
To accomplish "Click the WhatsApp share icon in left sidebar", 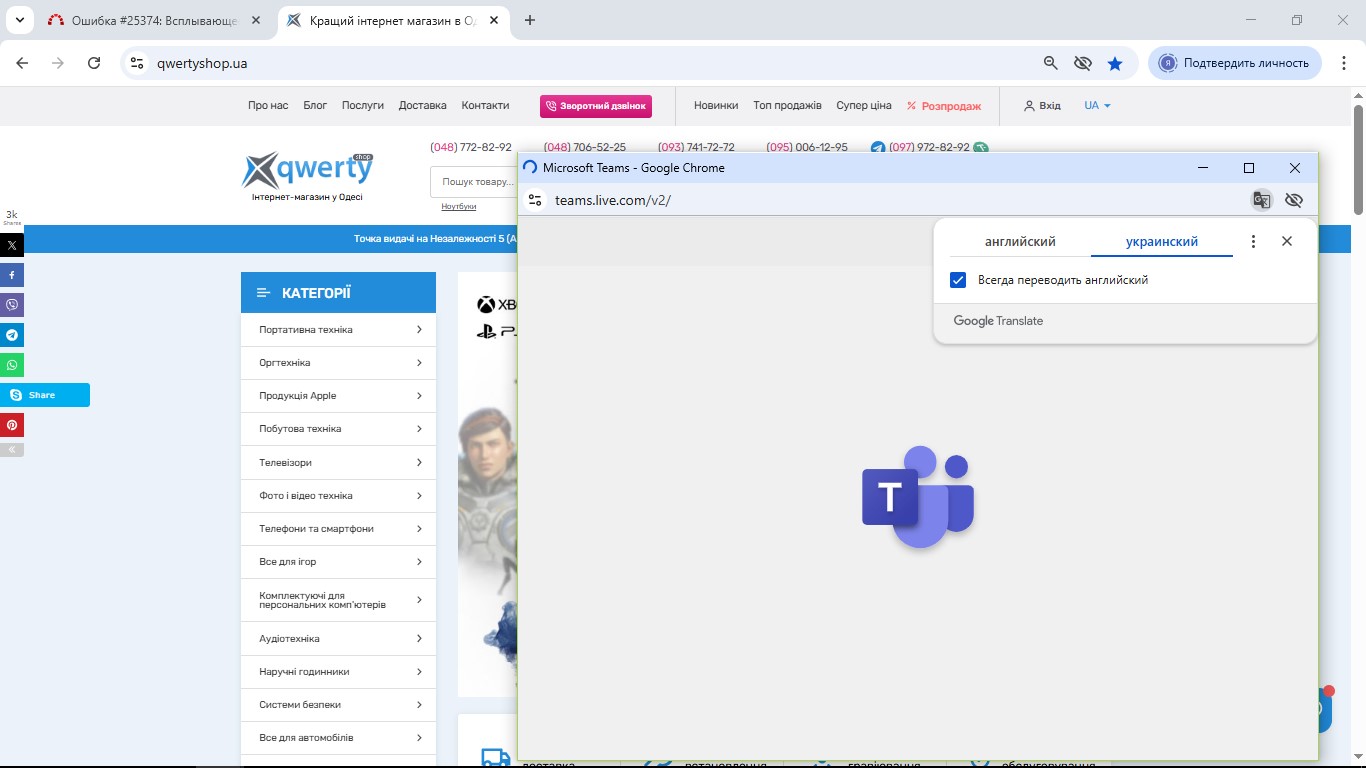I will [12, 365].
